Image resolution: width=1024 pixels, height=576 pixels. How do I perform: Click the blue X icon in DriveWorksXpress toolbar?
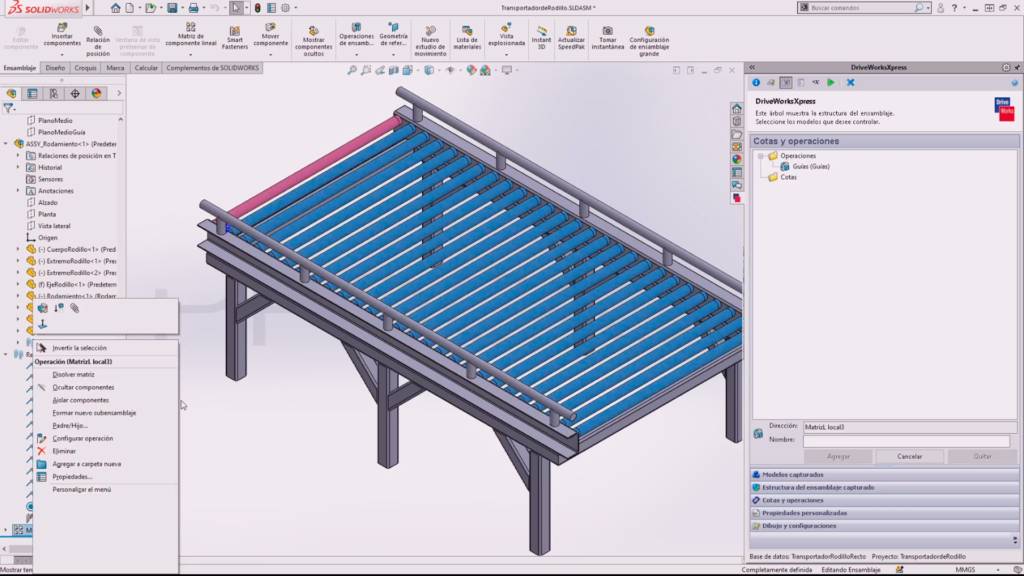850,83
